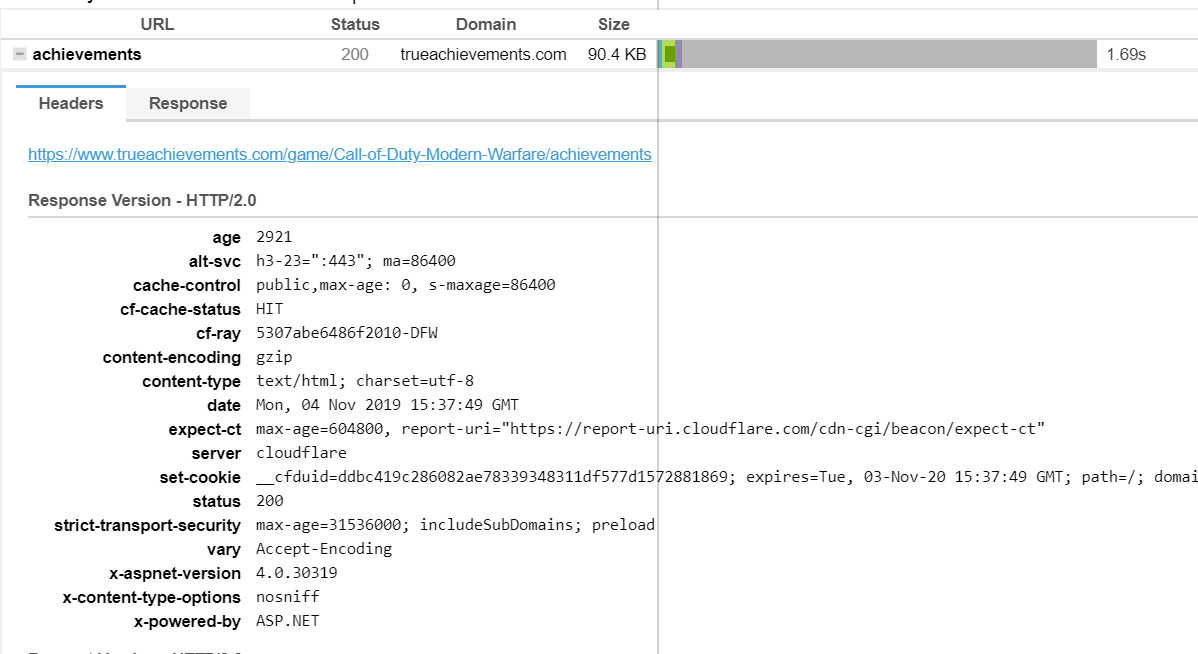Click the 1.69s load time label
The image size is (1198, 654).
pyautogui.click(x=1126, y=54)
